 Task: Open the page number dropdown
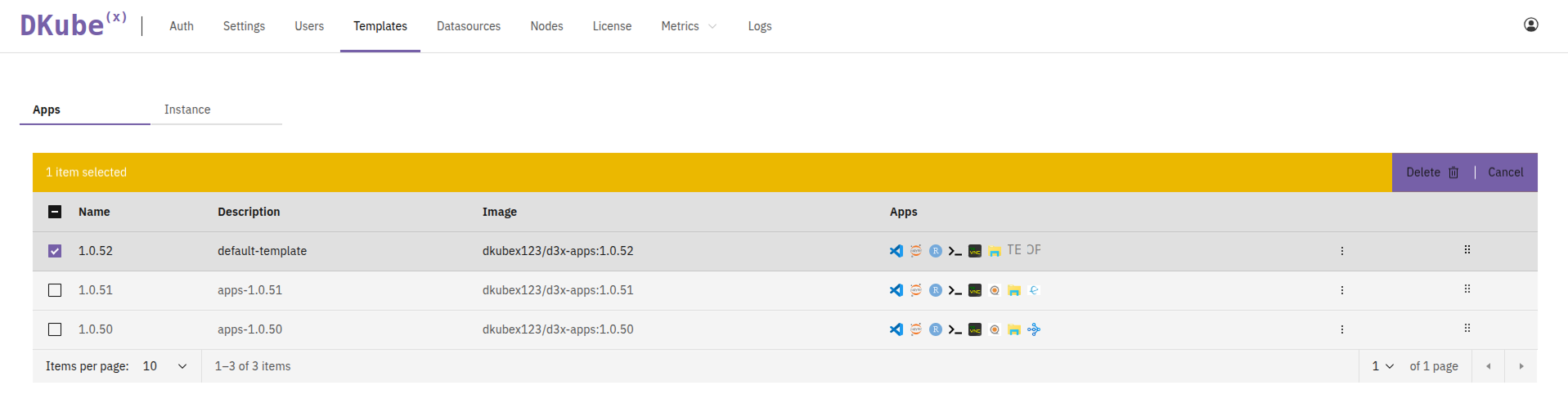[1382, 366]
